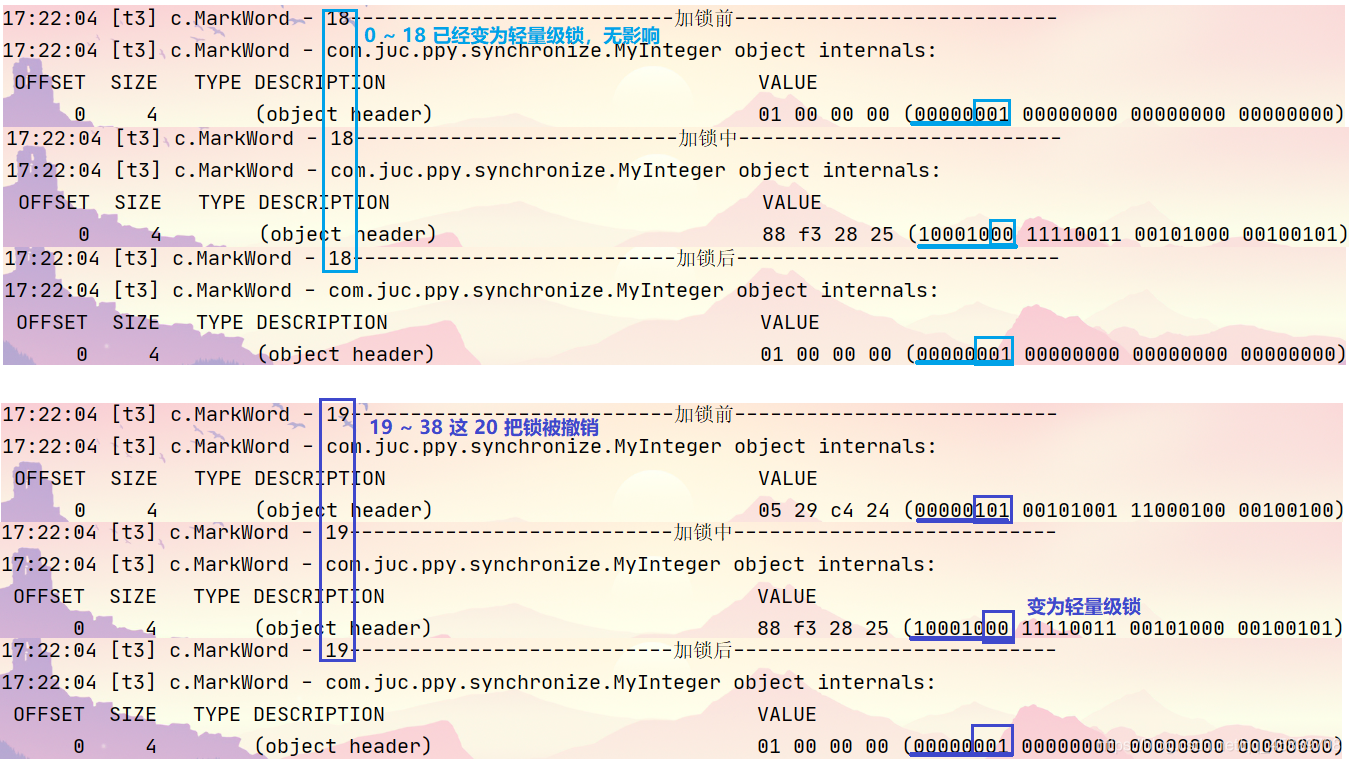The image size is (1351, 764).
Task: Click the 17:22:04 timestamp on the 18 加锁前 line
Action: 51,18
